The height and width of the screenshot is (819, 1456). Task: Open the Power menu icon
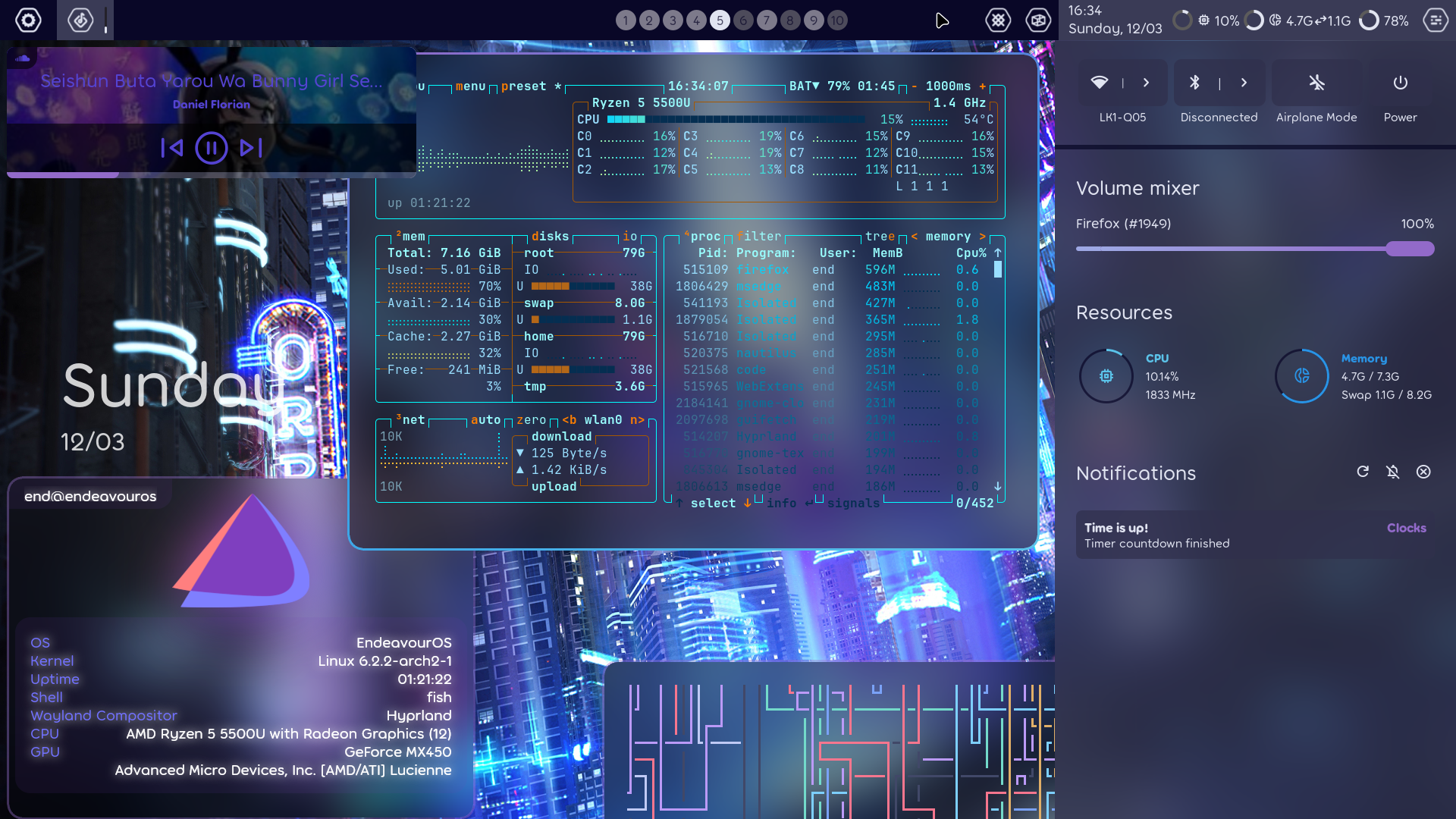[1400, 83]
